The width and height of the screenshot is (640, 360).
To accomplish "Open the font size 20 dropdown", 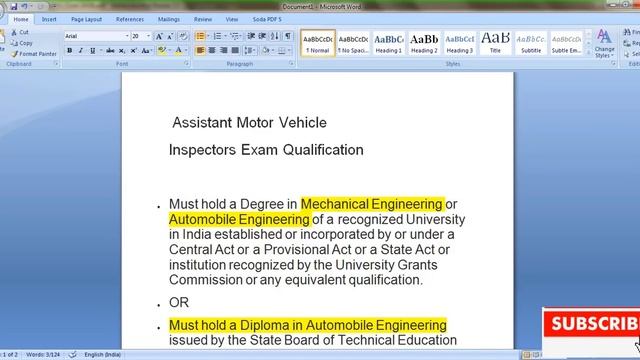I will (148, 36).
